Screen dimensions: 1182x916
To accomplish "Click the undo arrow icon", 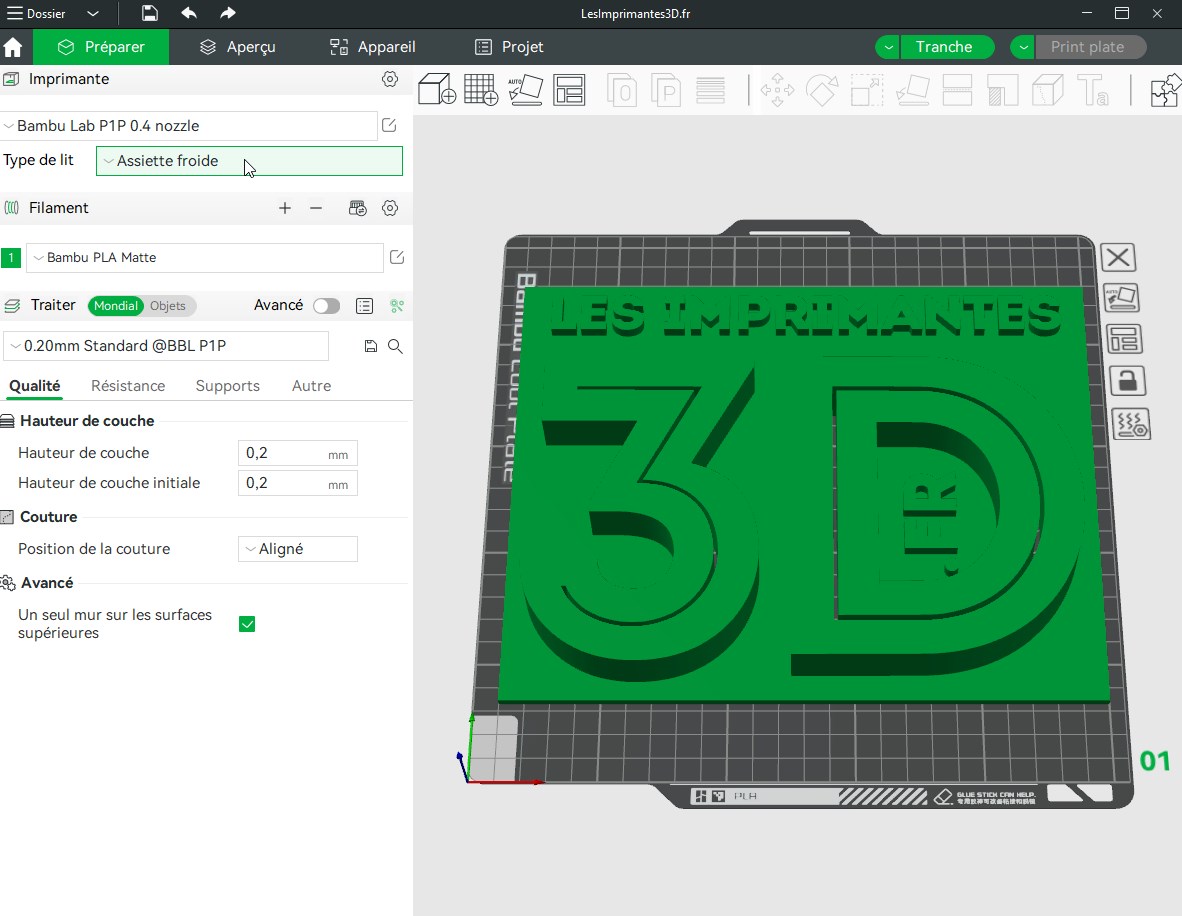I will click(x=188, y=13).
